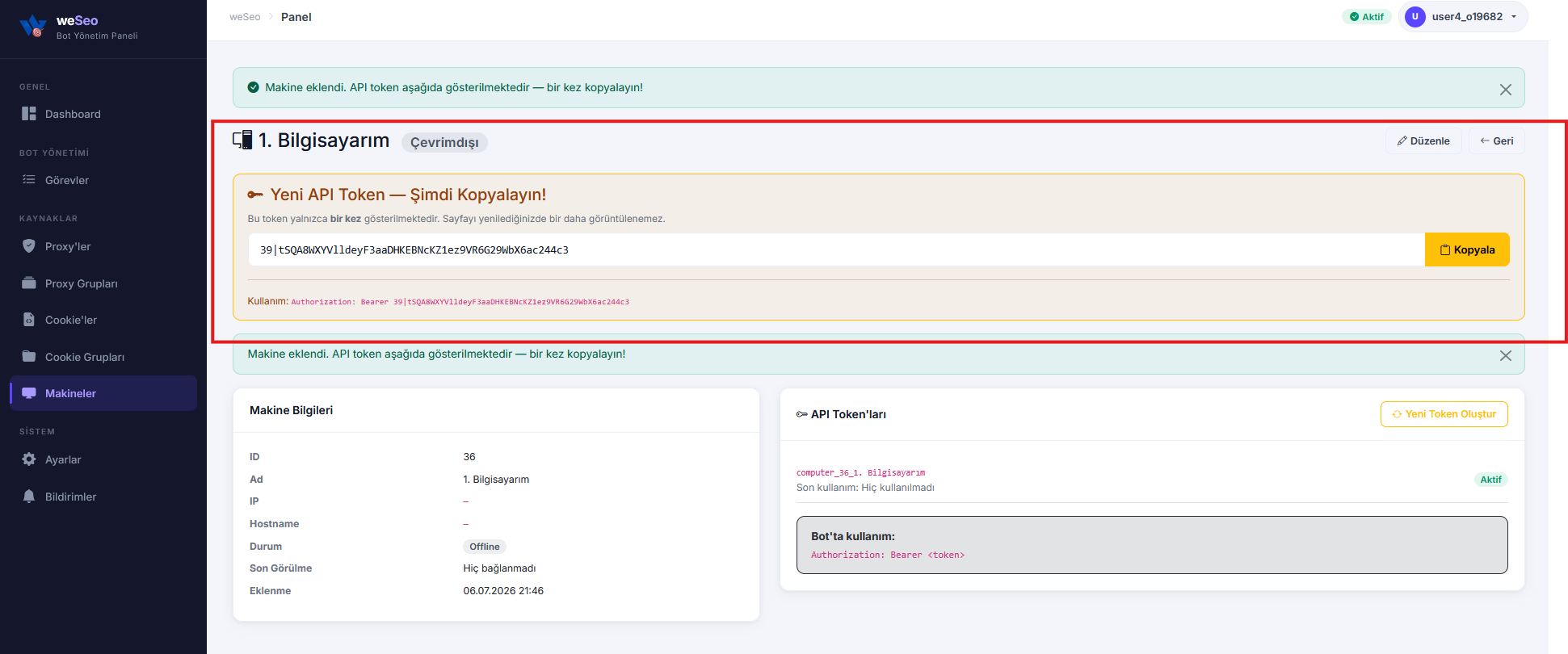Viewport: 1568px width, 654px height.
Task: Click the Aktif badge of the API token
Action: tap(1491, 480)
